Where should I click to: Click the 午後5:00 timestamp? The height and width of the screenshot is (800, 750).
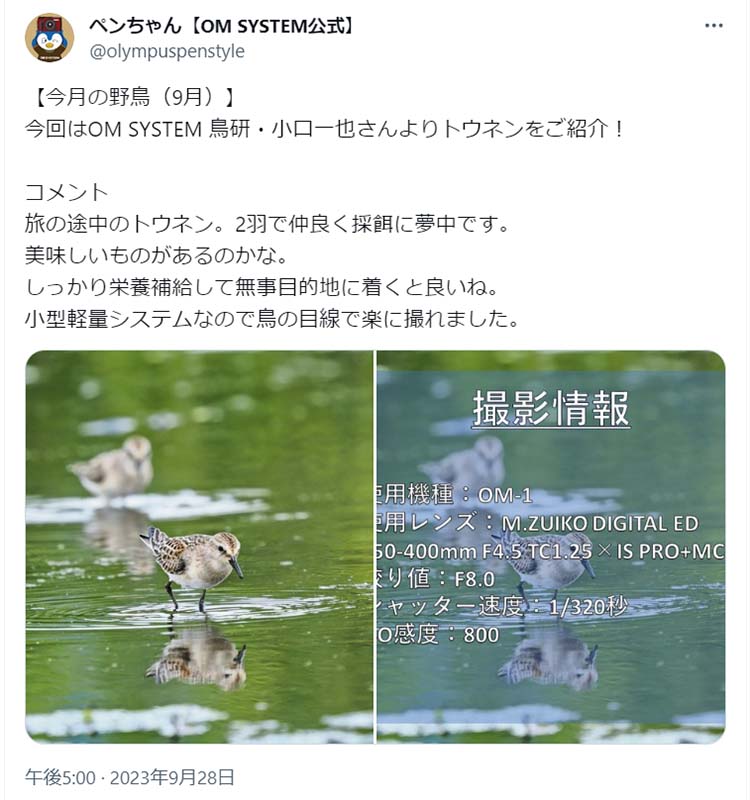click(60, 778)
